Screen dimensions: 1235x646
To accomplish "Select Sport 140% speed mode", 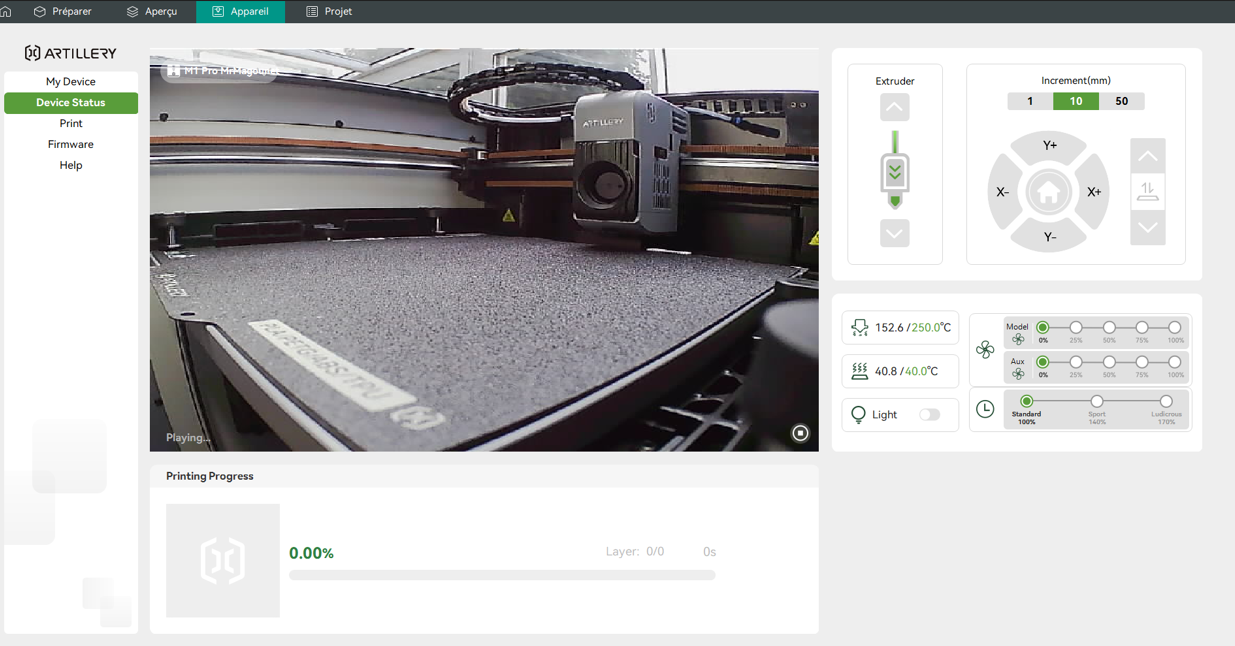I will pos(1097,402).
